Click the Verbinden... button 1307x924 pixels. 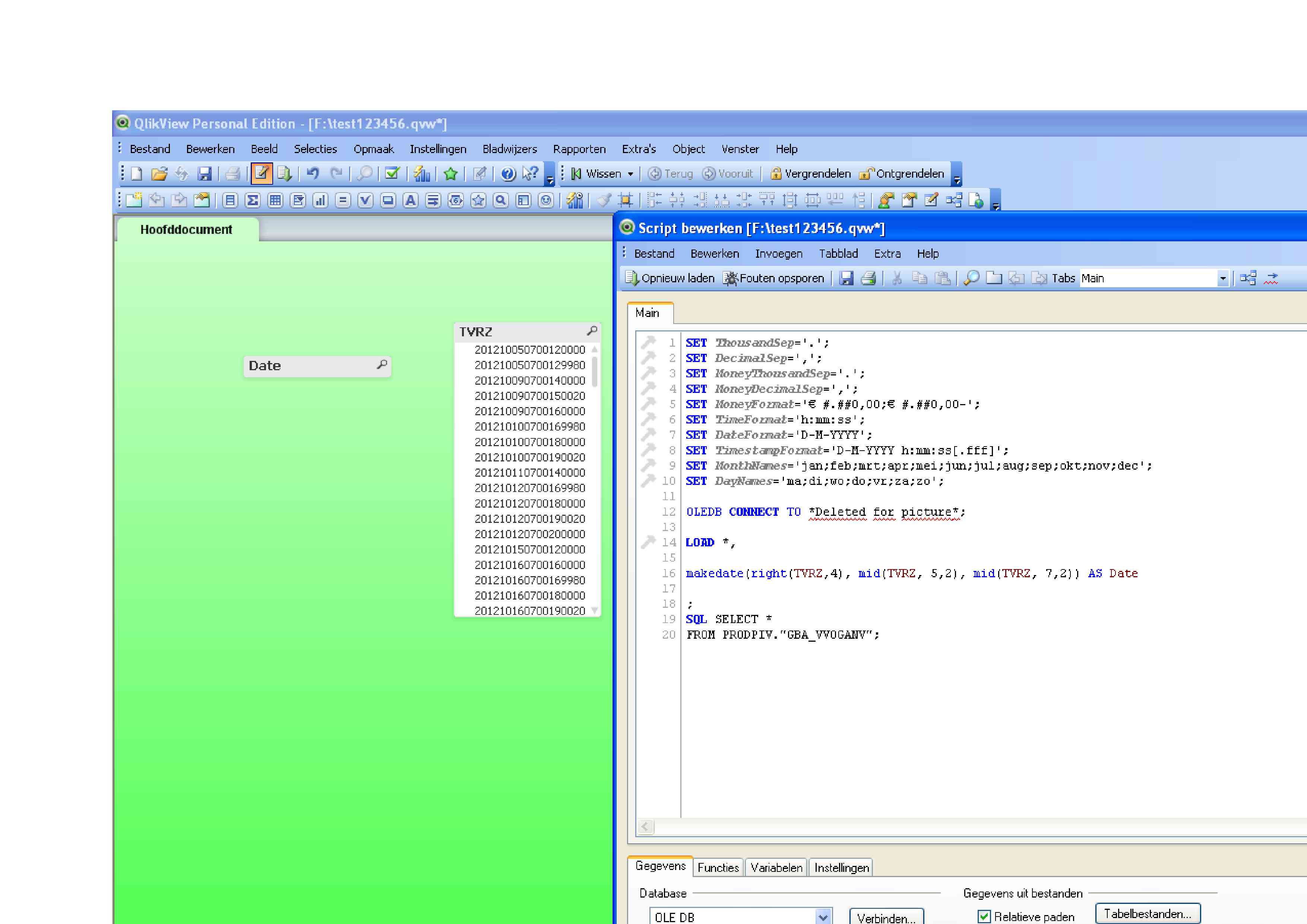tap(886, 917)
